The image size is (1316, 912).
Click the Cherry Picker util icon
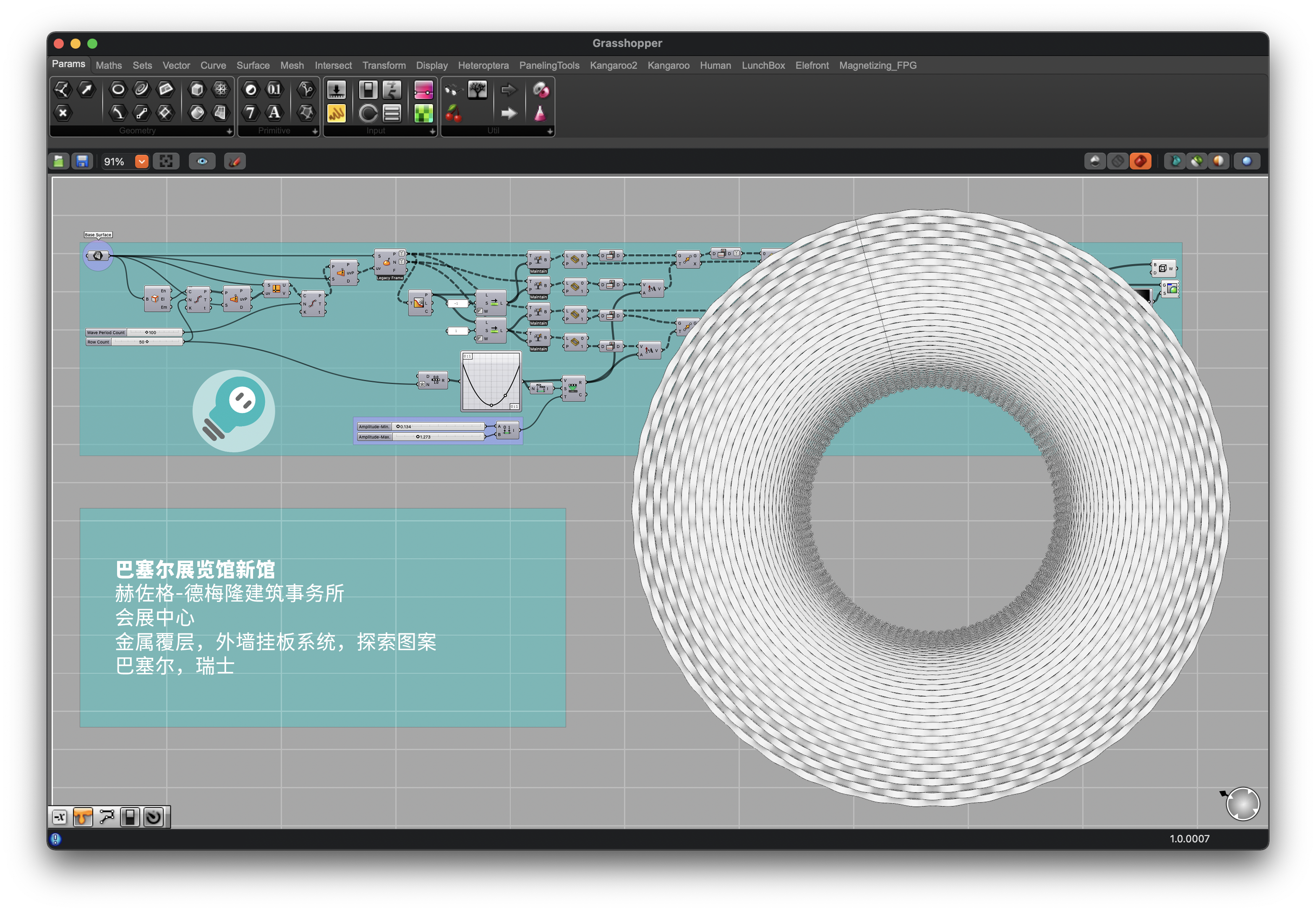[x=453, y=113]
